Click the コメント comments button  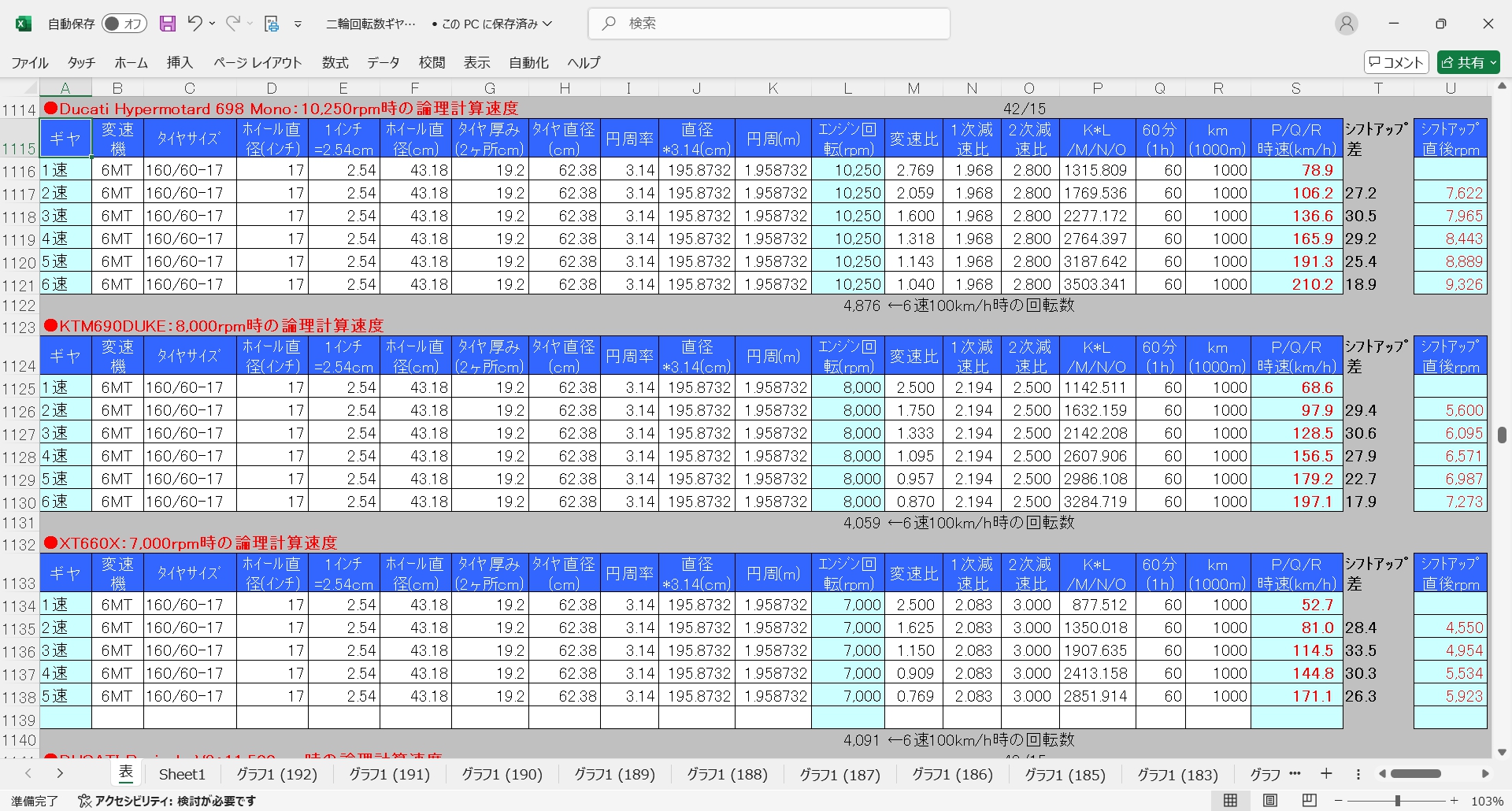click(1396, 62)
